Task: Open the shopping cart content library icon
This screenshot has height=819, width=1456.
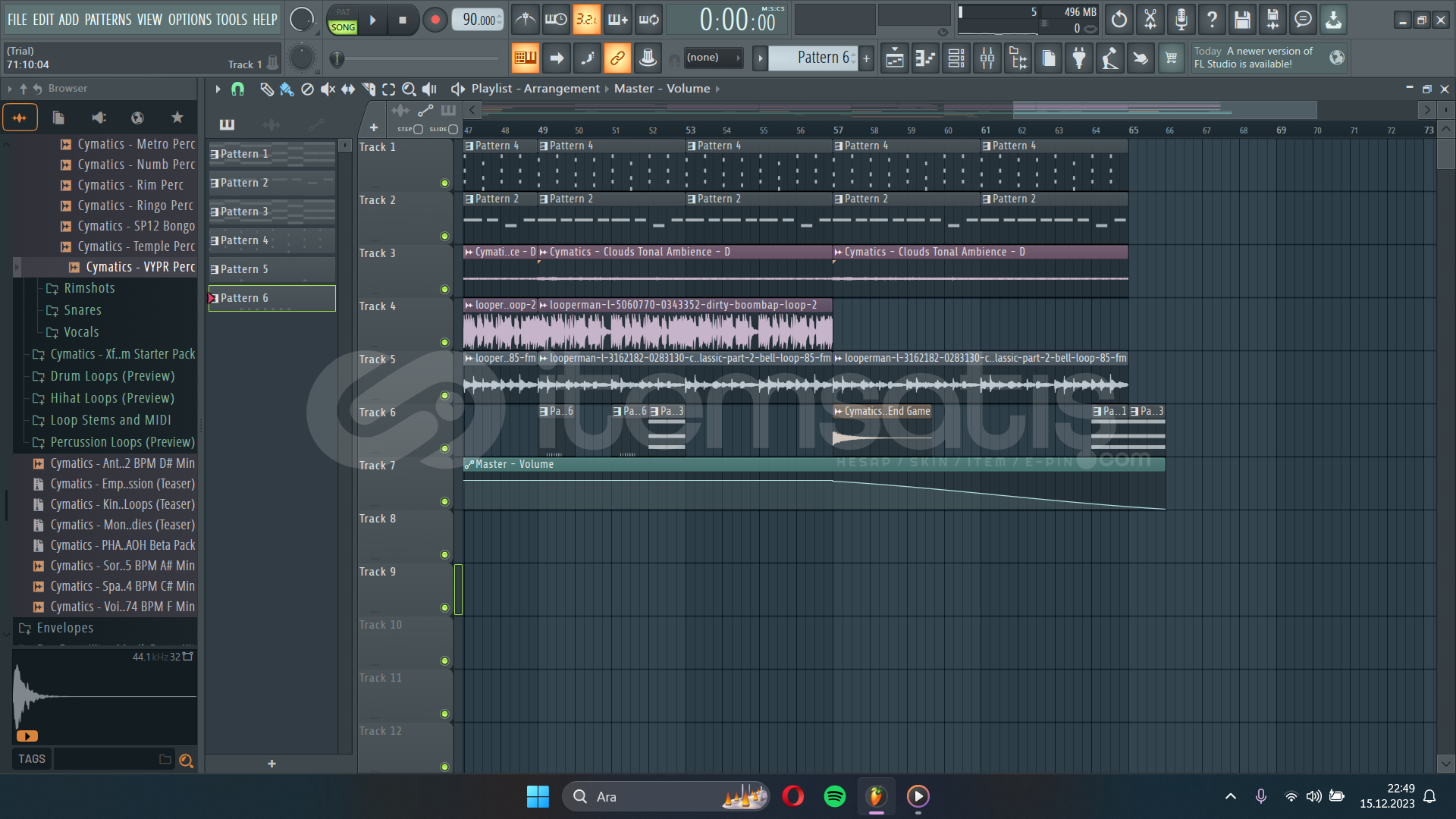Action: [1171, 58]
